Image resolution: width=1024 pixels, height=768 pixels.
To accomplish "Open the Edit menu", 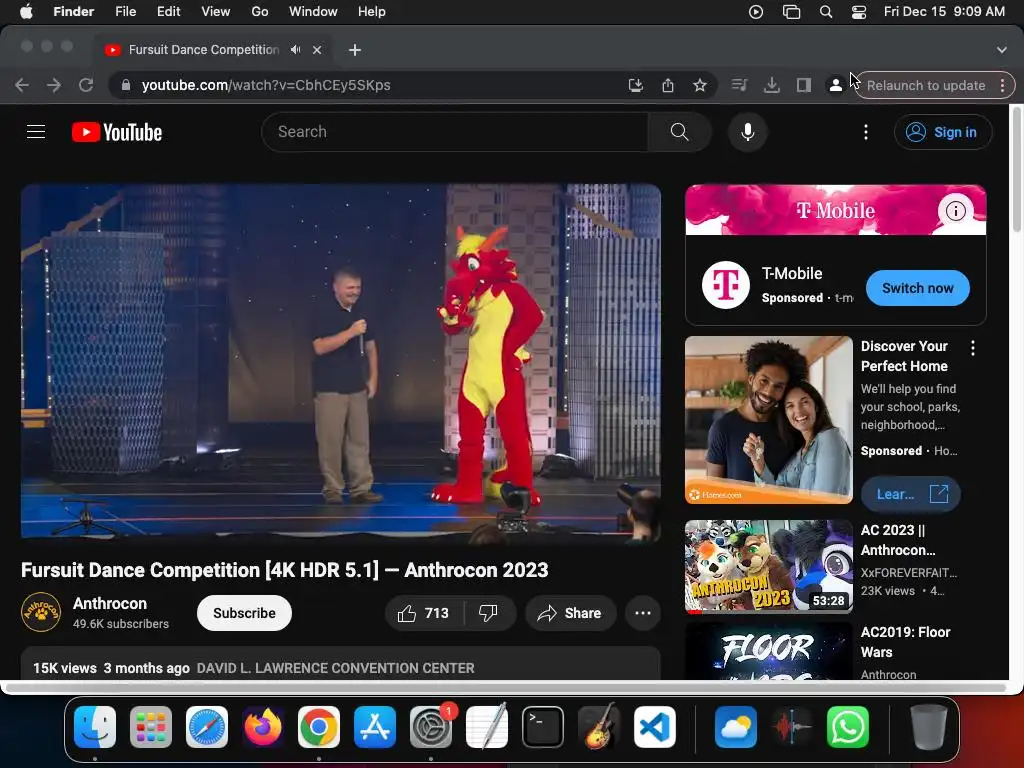I will 168,12.
